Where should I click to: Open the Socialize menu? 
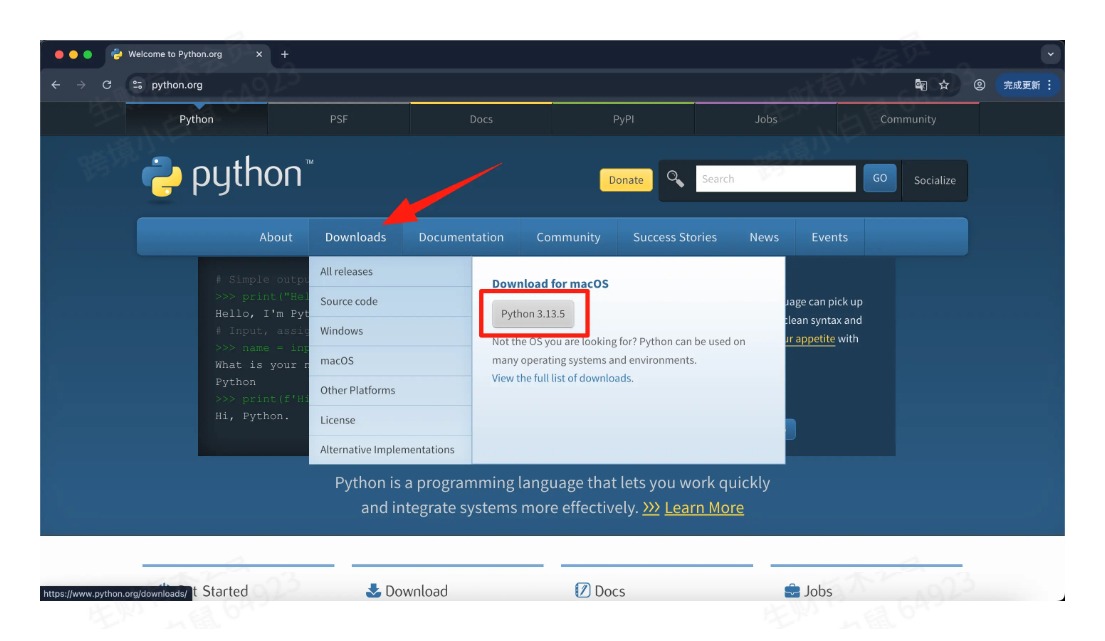click(x=934, y=180)
